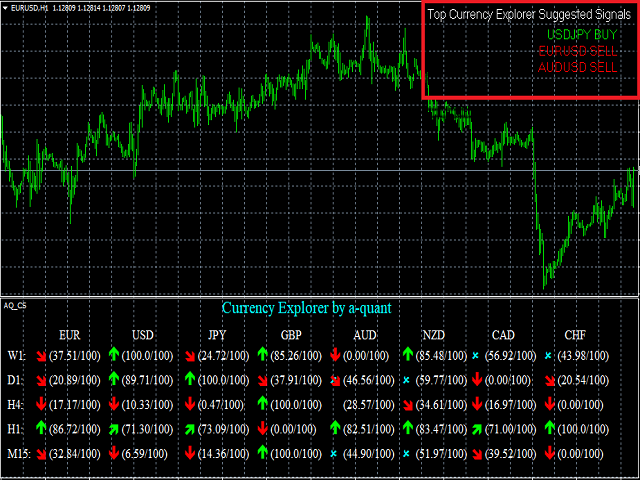Click the NZD column header
640x480 pixels.
tap(433, 336)
